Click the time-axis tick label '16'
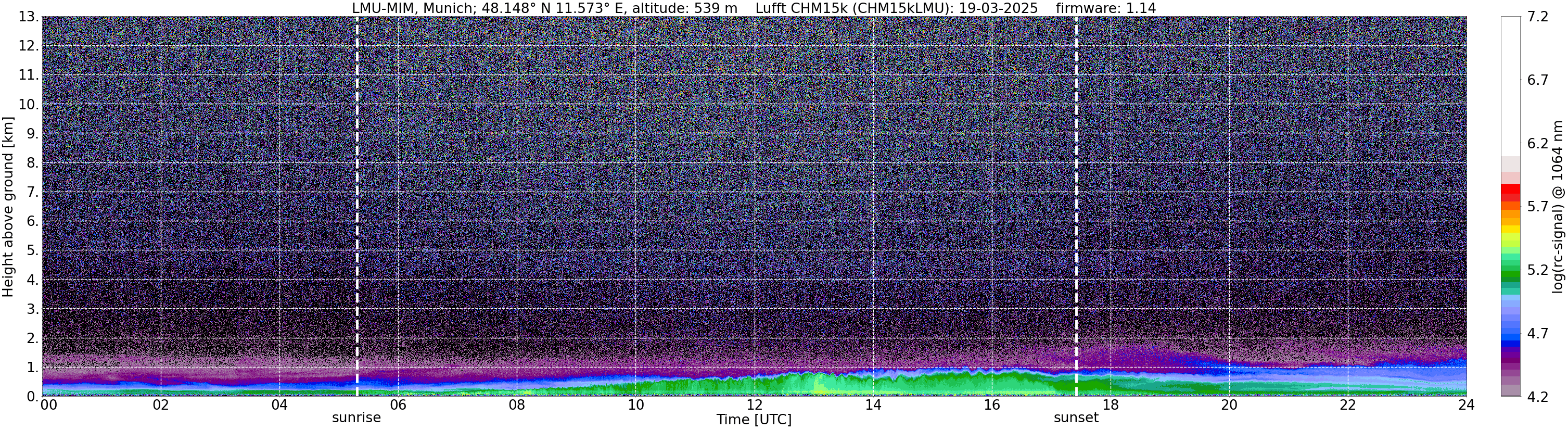This screenshot has width=1568, height=430. [991, 405]
